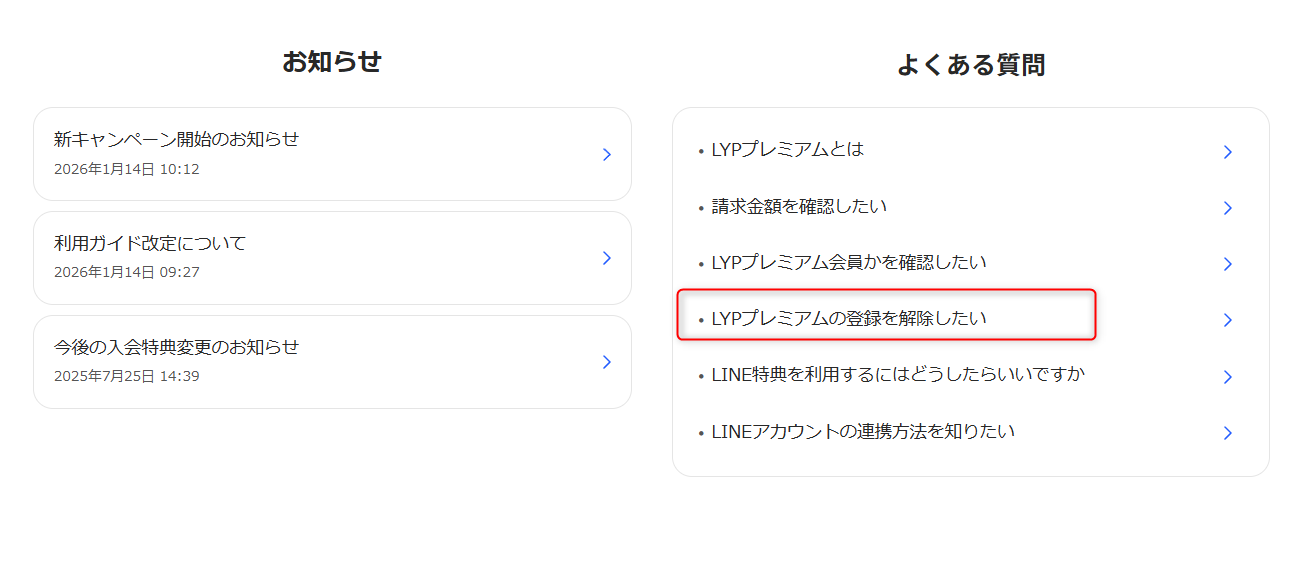Open 今後の入会特典変更のお知らせ notice title

click(177, 347)
